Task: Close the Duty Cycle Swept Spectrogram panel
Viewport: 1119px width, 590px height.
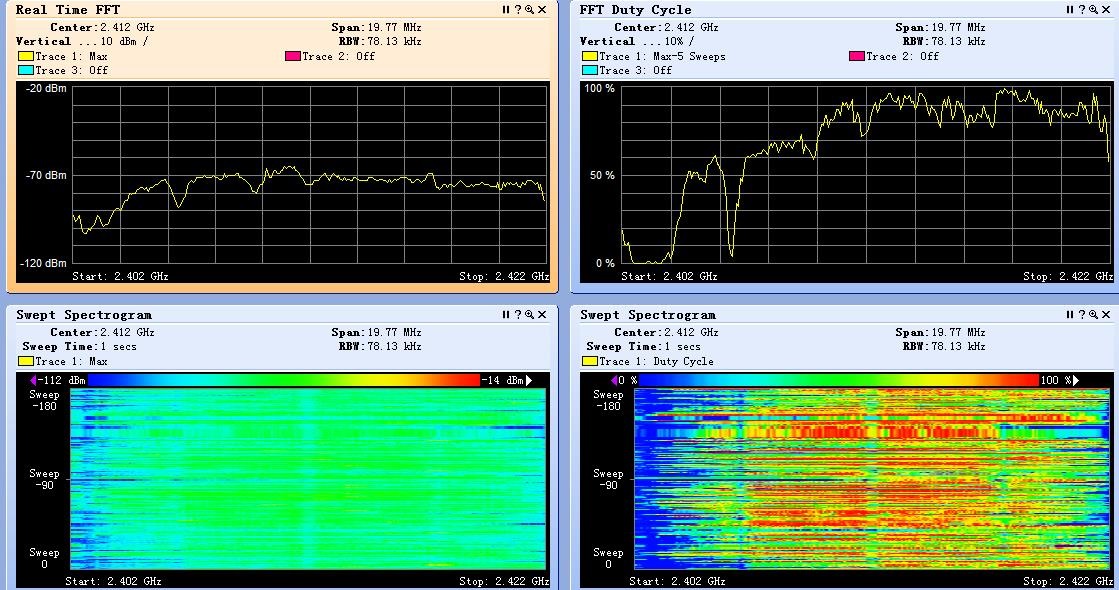Action: pyautogui.click(x=1106, y=314)
